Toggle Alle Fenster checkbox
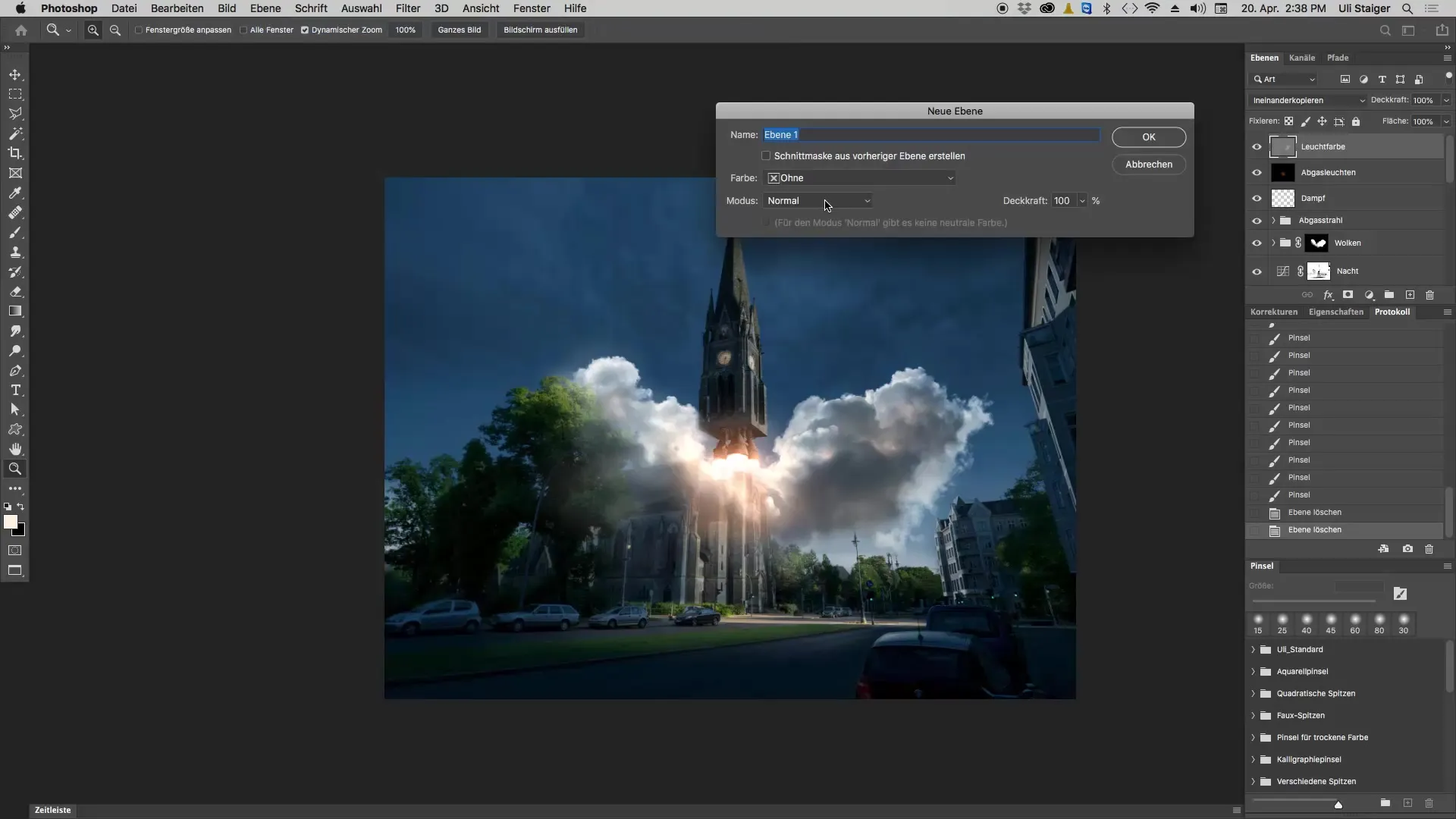The image size is (1456, 819). 243,30
